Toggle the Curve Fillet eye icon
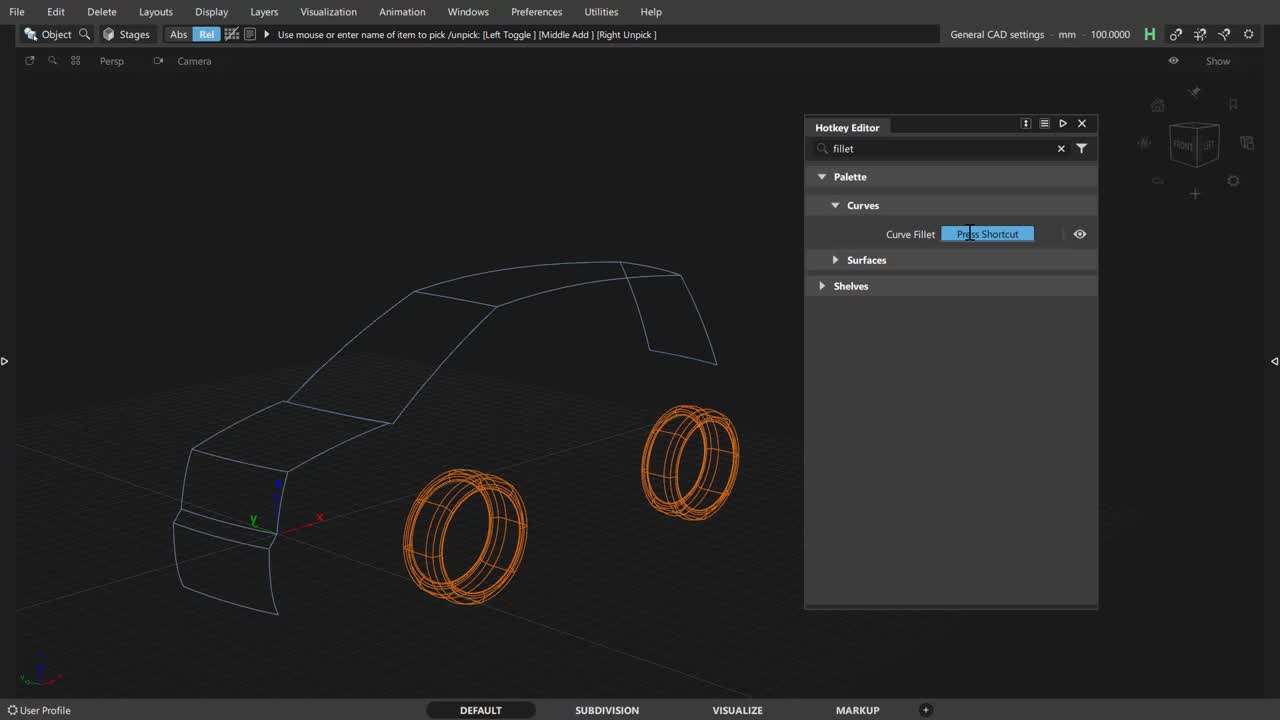 point(1080,234)
